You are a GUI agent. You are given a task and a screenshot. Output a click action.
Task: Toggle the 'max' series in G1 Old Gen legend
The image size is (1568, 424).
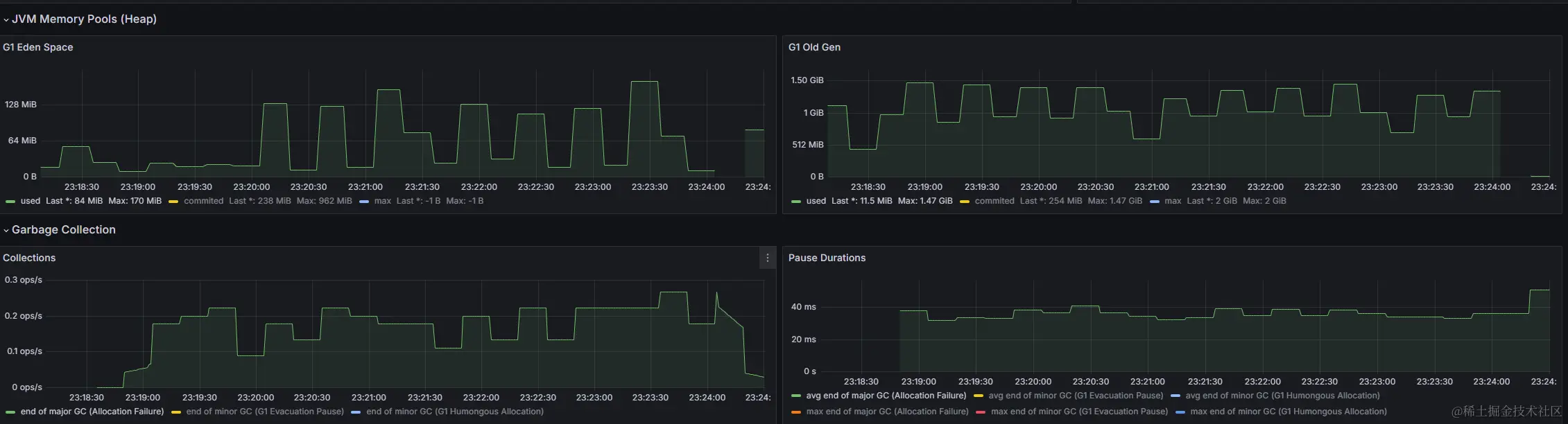pos(1173,201)
